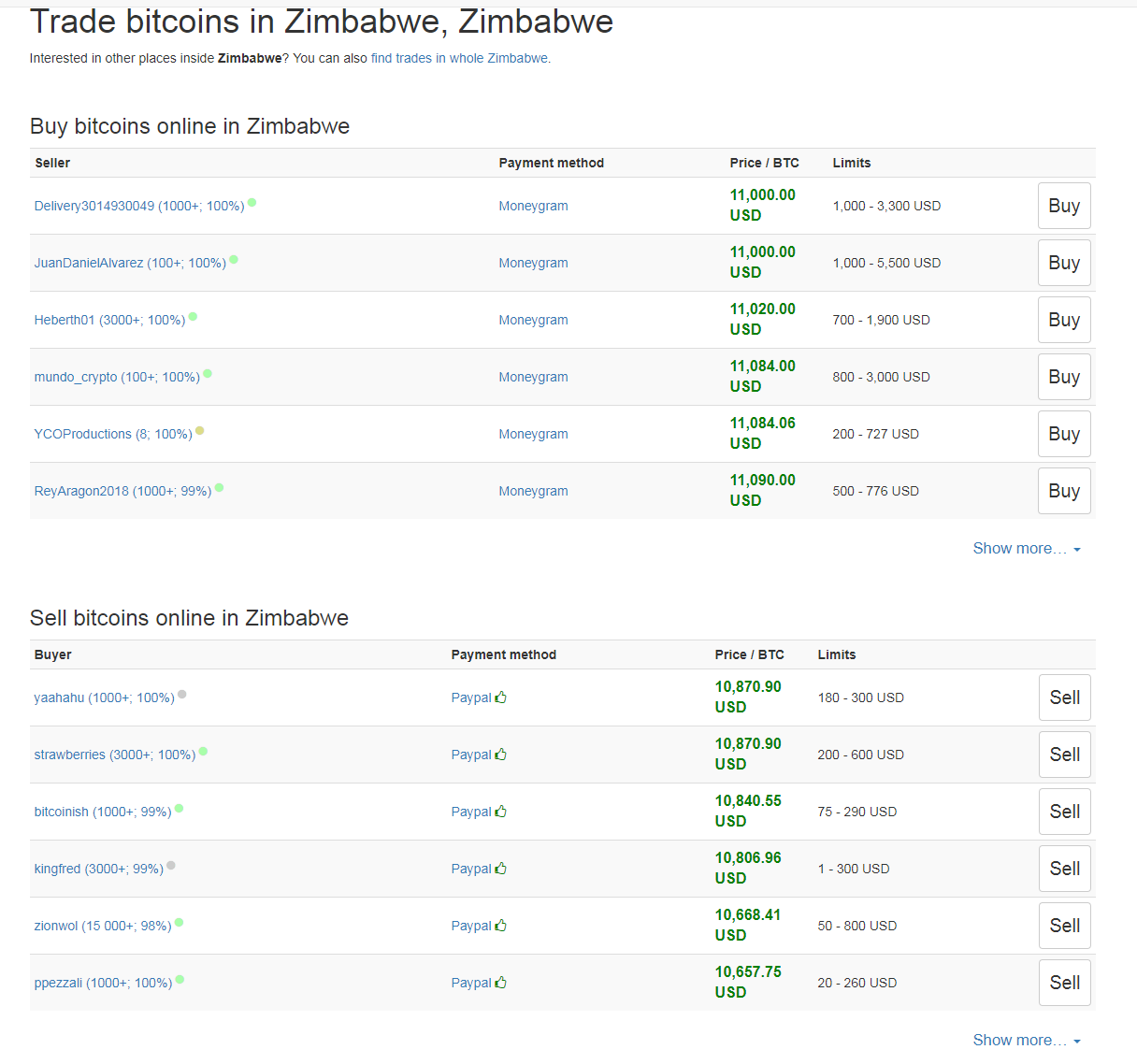
Task: Click limits '1,000 - 5,500 USD'
Action: tap(886, 263)
